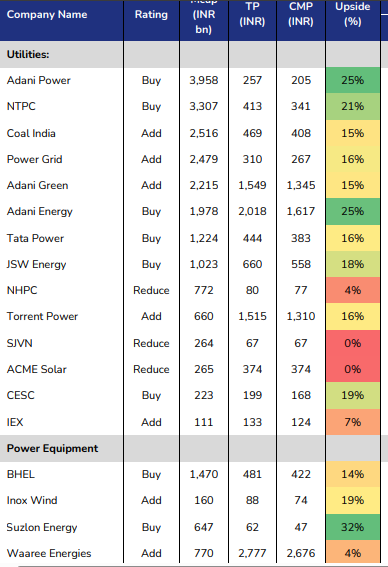Image resolution: width=388 pixels, height=567 pixels.
Task: Select the Rating column header
Action: click(x=151, y=14)
